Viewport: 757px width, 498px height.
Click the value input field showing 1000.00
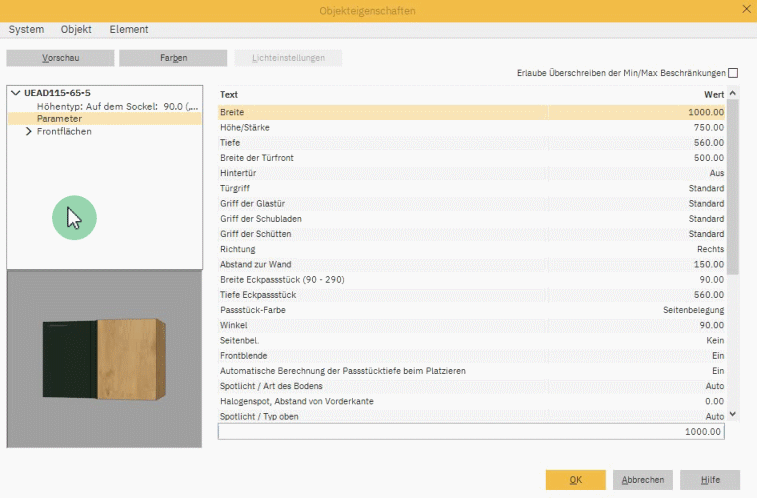pos(471,432)
